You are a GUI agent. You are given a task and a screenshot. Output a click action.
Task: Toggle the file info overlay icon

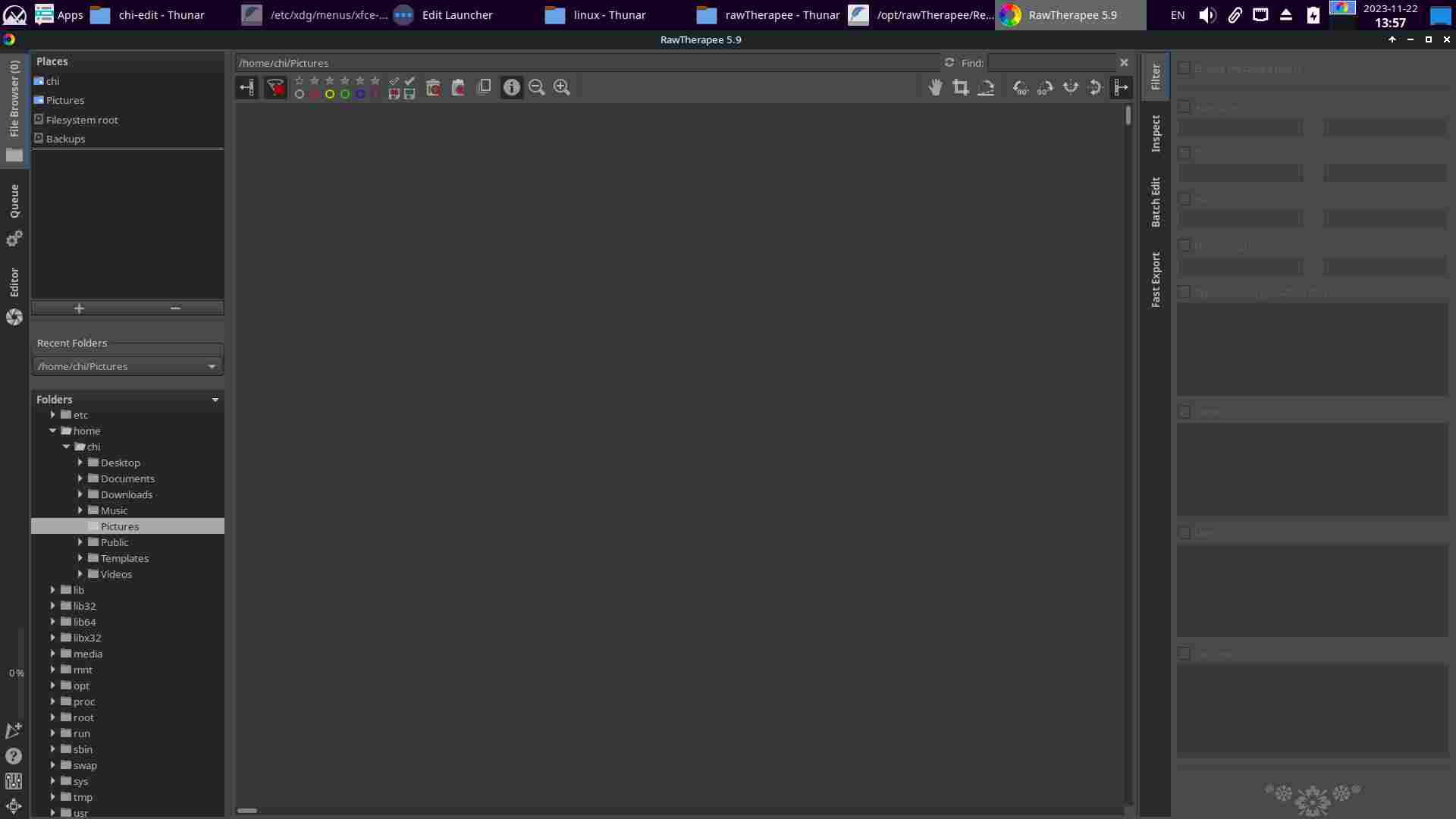[x=512, y=88]
